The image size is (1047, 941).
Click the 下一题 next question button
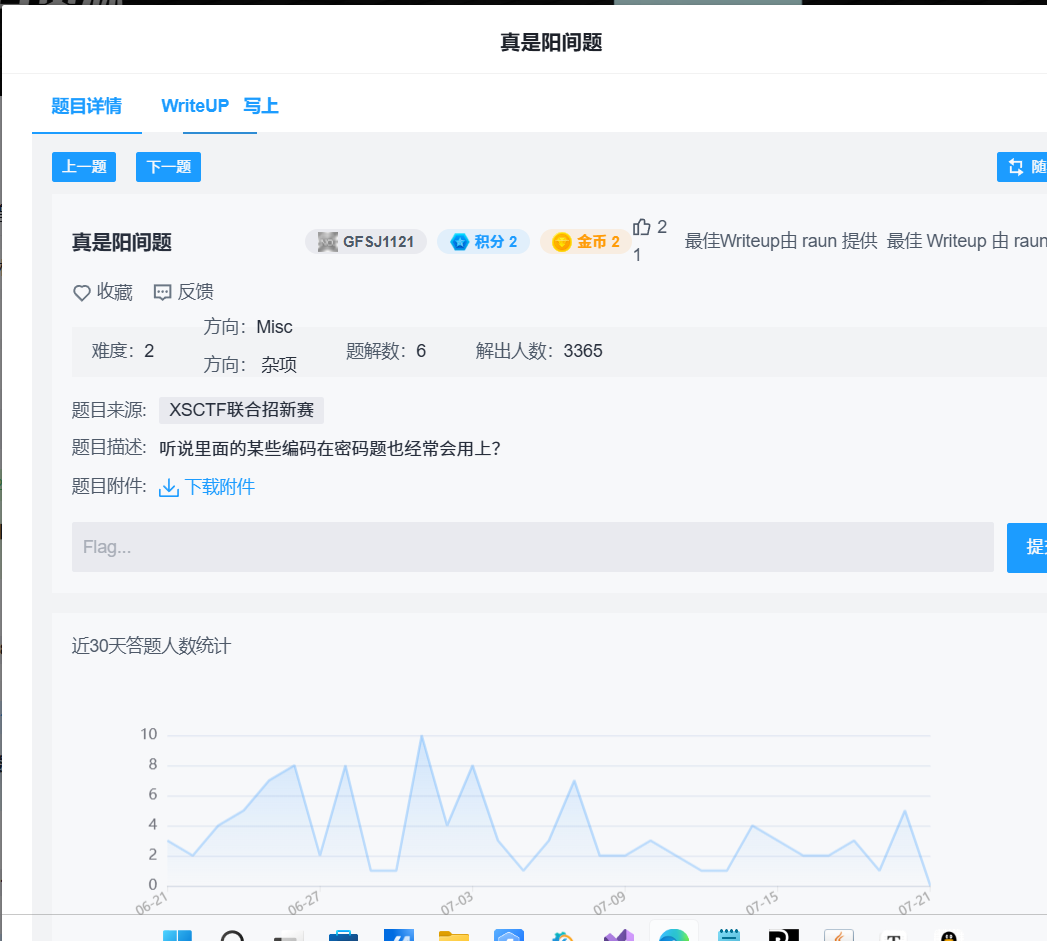pyautogui.click(x=167, y=166)
